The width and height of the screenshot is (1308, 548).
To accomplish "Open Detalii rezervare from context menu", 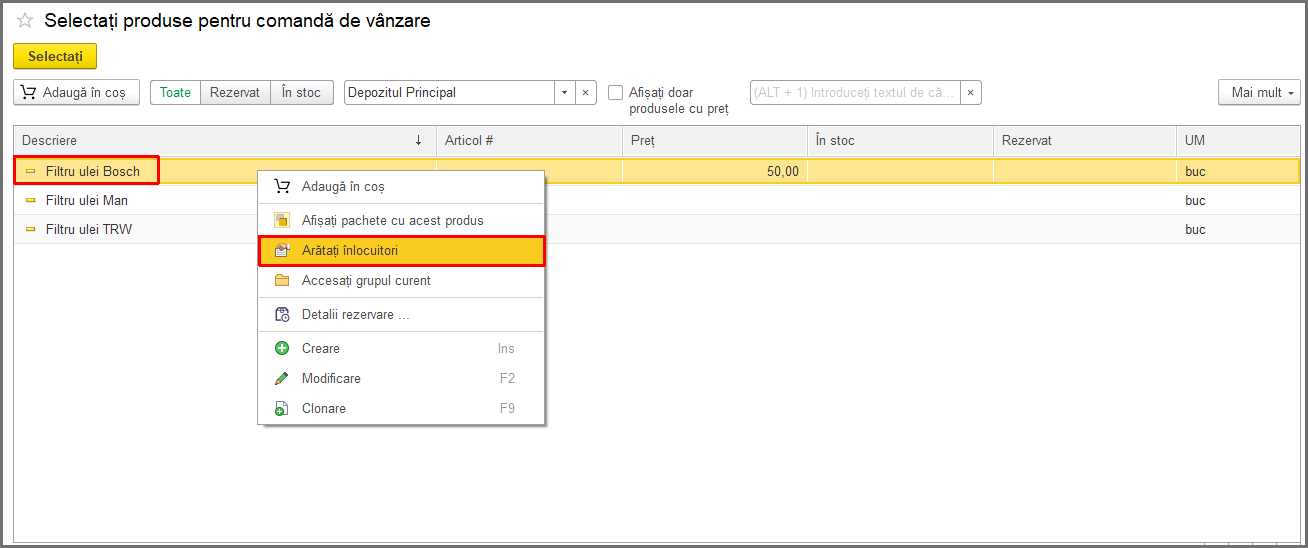I will [x=401, y=314].
